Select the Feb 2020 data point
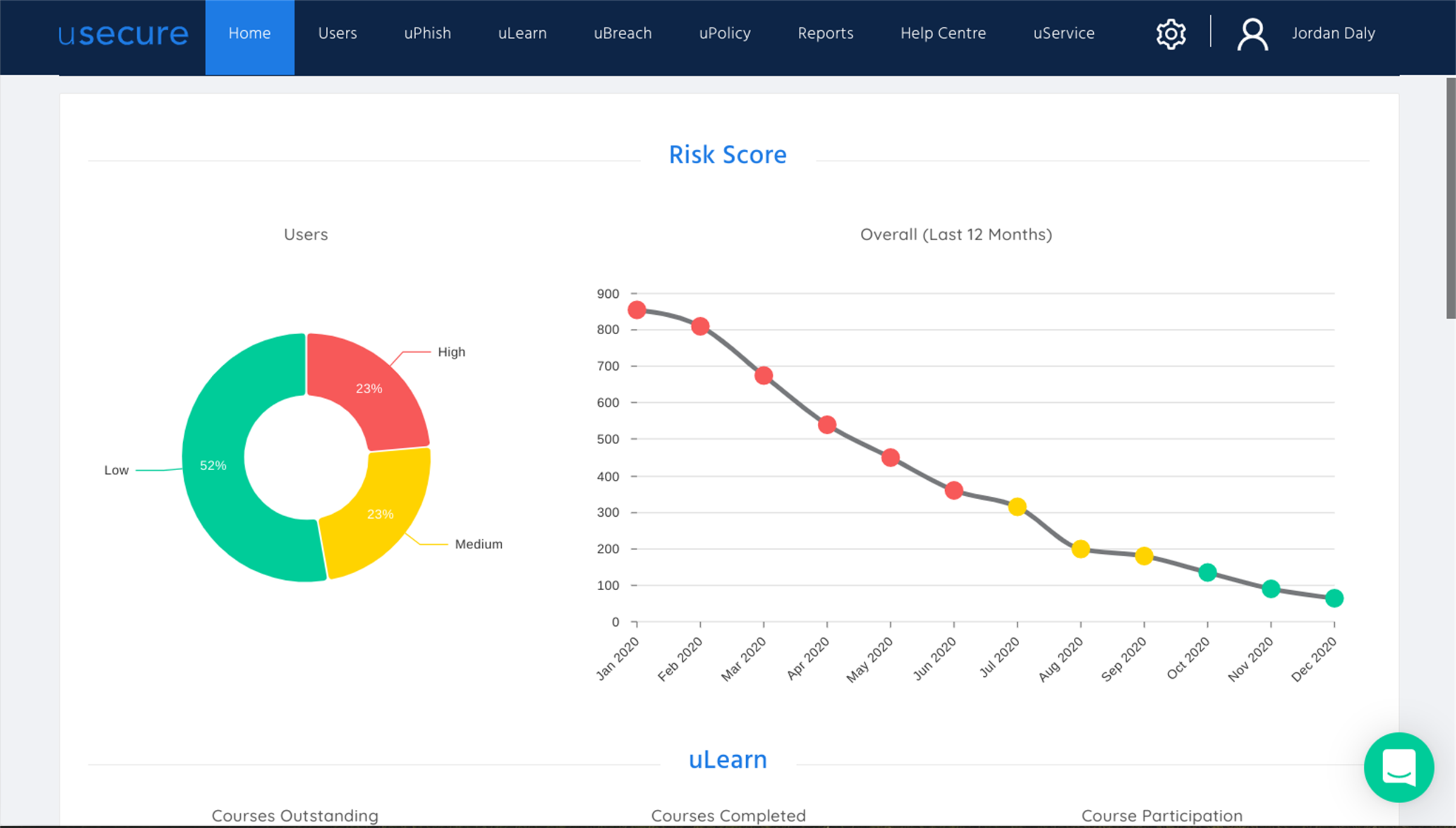Image resolution: width=1456 pixels, height=828 pixels. tap(700, 326)
